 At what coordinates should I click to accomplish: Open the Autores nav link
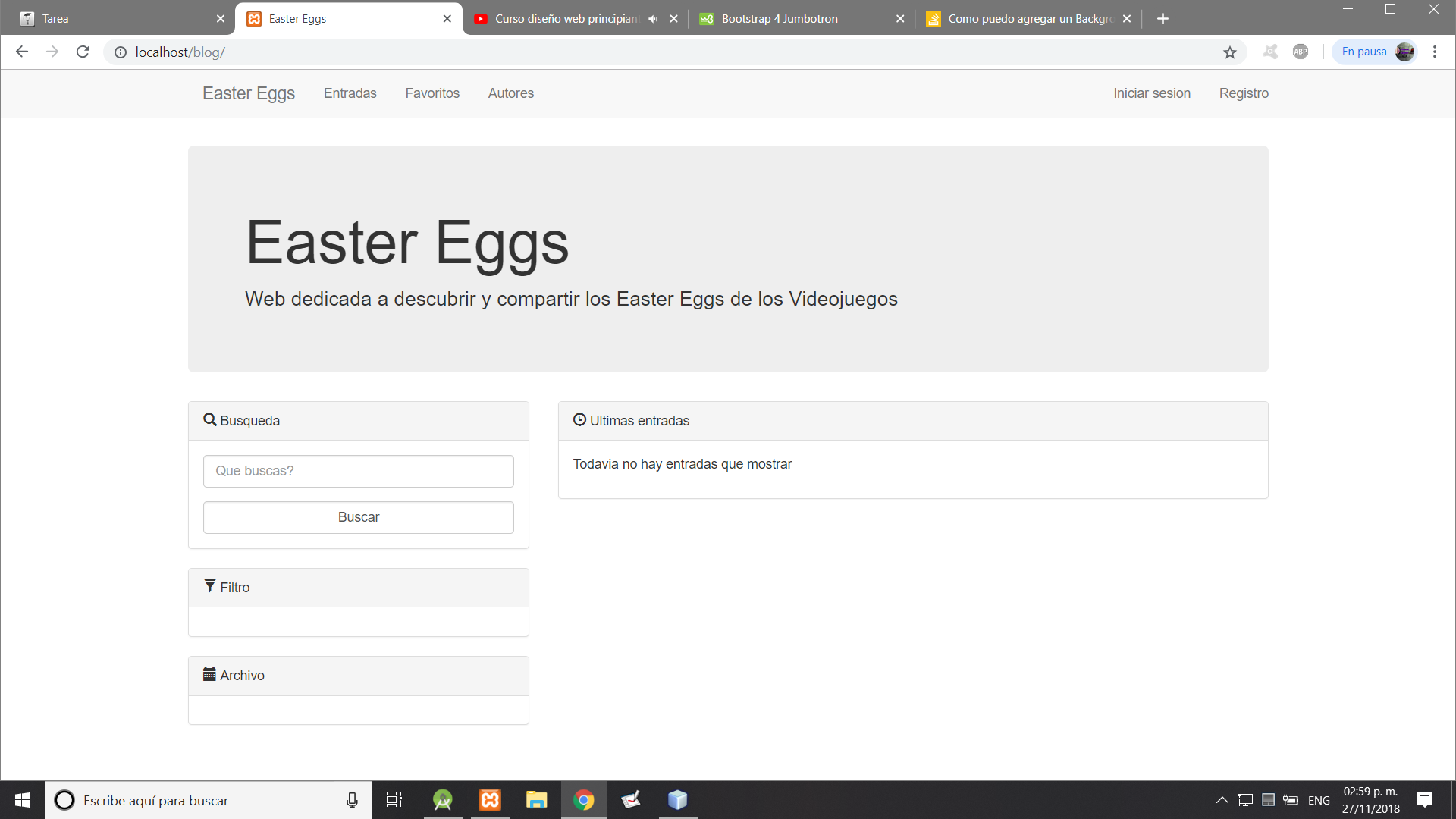click(511, 93)
